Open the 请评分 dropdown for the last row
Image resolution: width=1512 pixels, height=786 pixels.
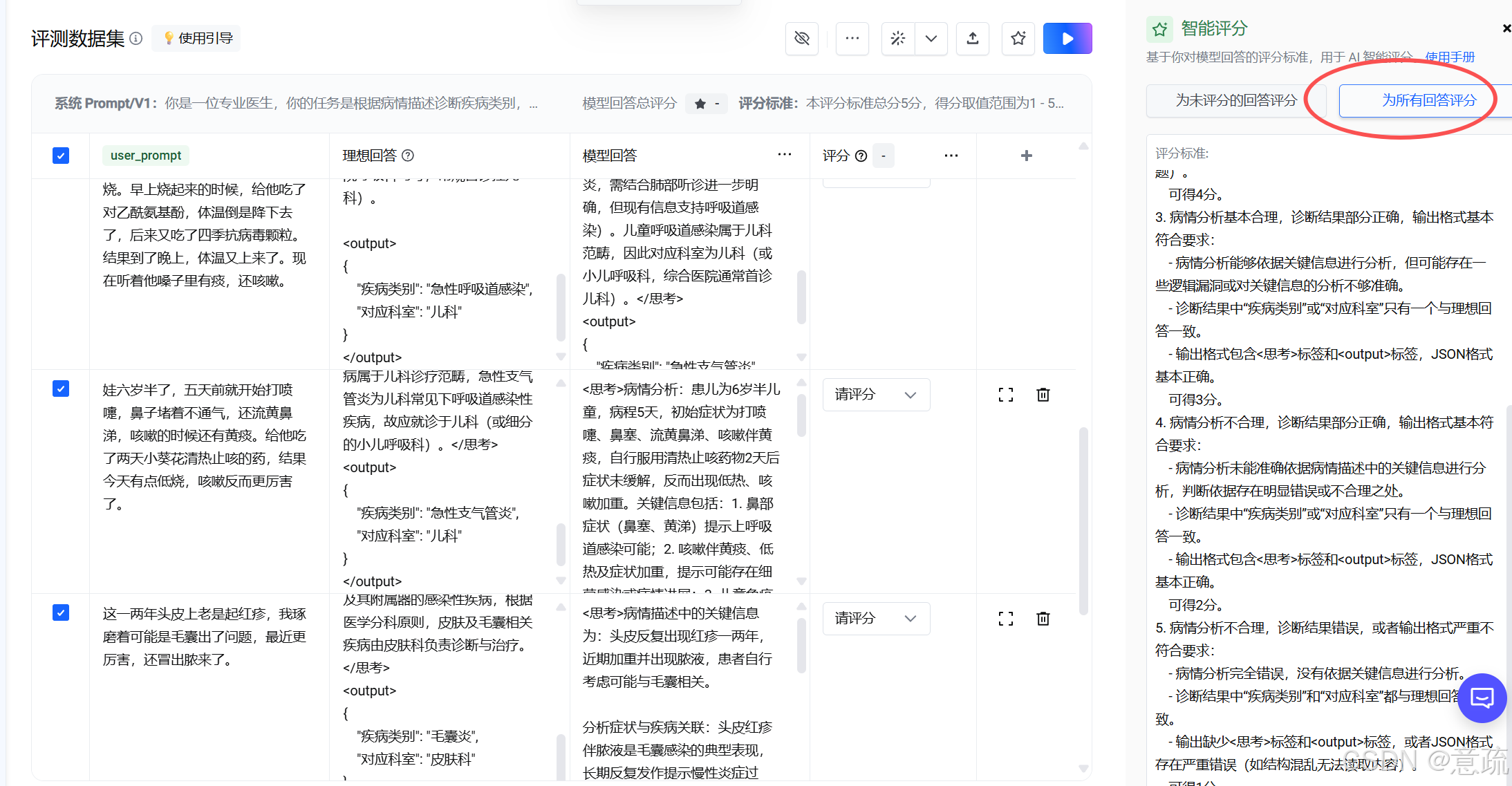tap(875, 618)
